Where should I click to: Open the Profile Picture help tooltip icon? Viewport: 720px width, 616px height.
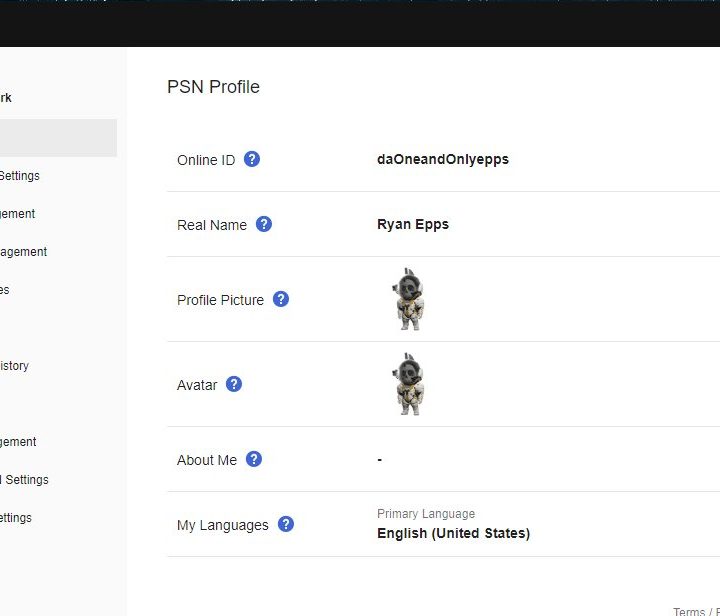pyautogui.click(x=281, y=299)
